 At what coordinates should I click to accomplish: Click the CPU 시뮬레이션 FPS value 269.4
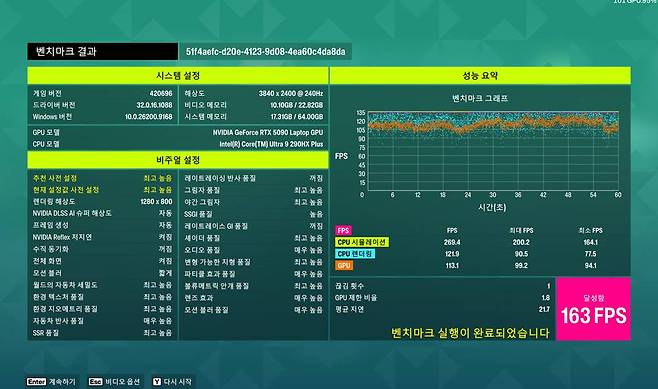[x=452, y=242]
